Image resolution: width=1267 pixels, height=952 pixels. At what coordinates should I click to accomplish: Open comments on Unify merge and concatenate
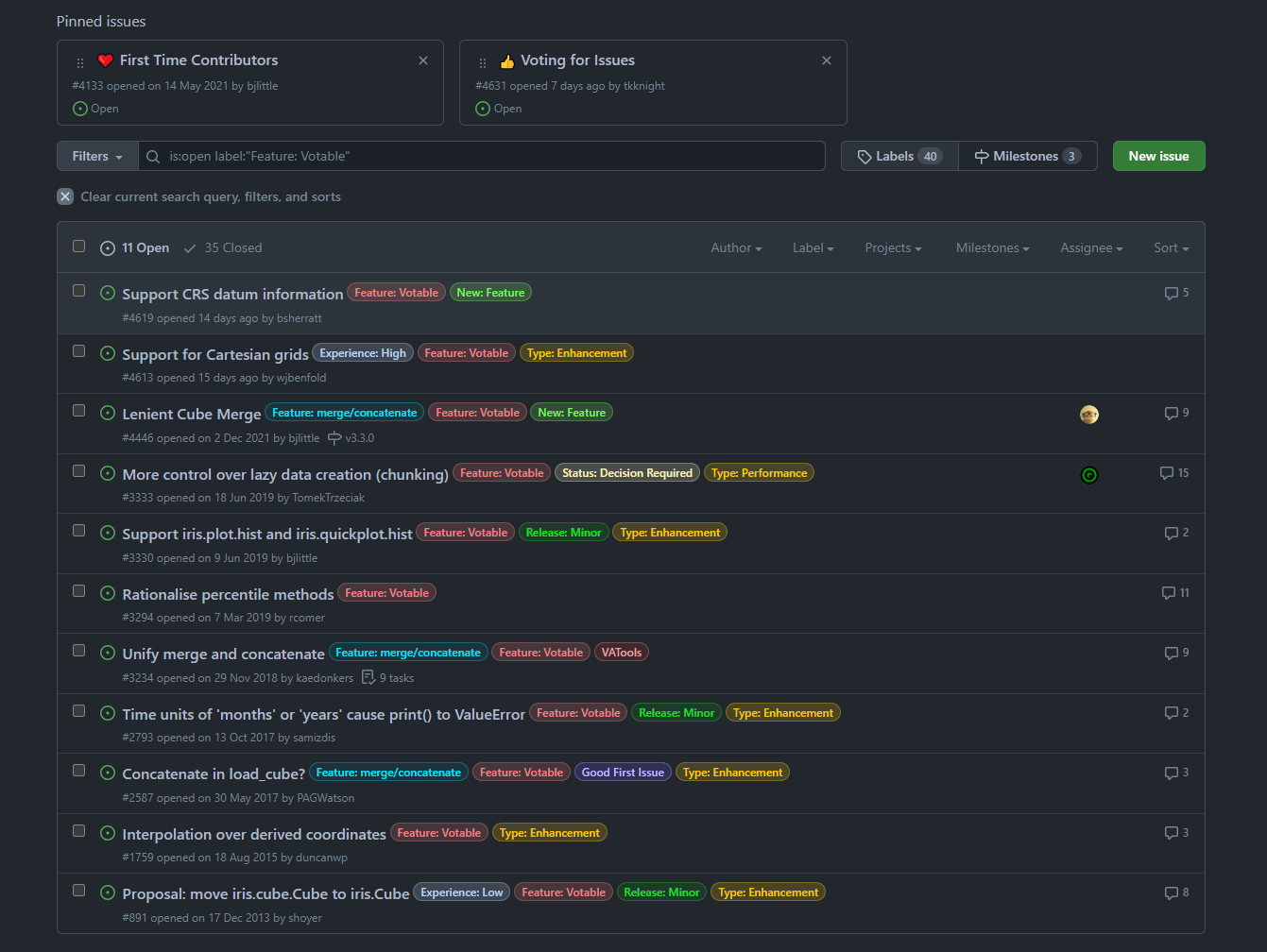tap(1176, 653)
